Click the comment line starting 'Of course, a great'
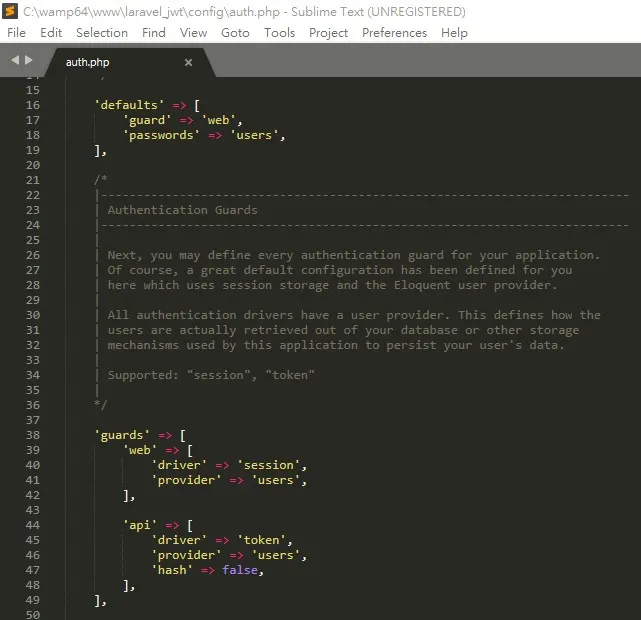Viewport: 641px width, 620px height. click(340, 270)
